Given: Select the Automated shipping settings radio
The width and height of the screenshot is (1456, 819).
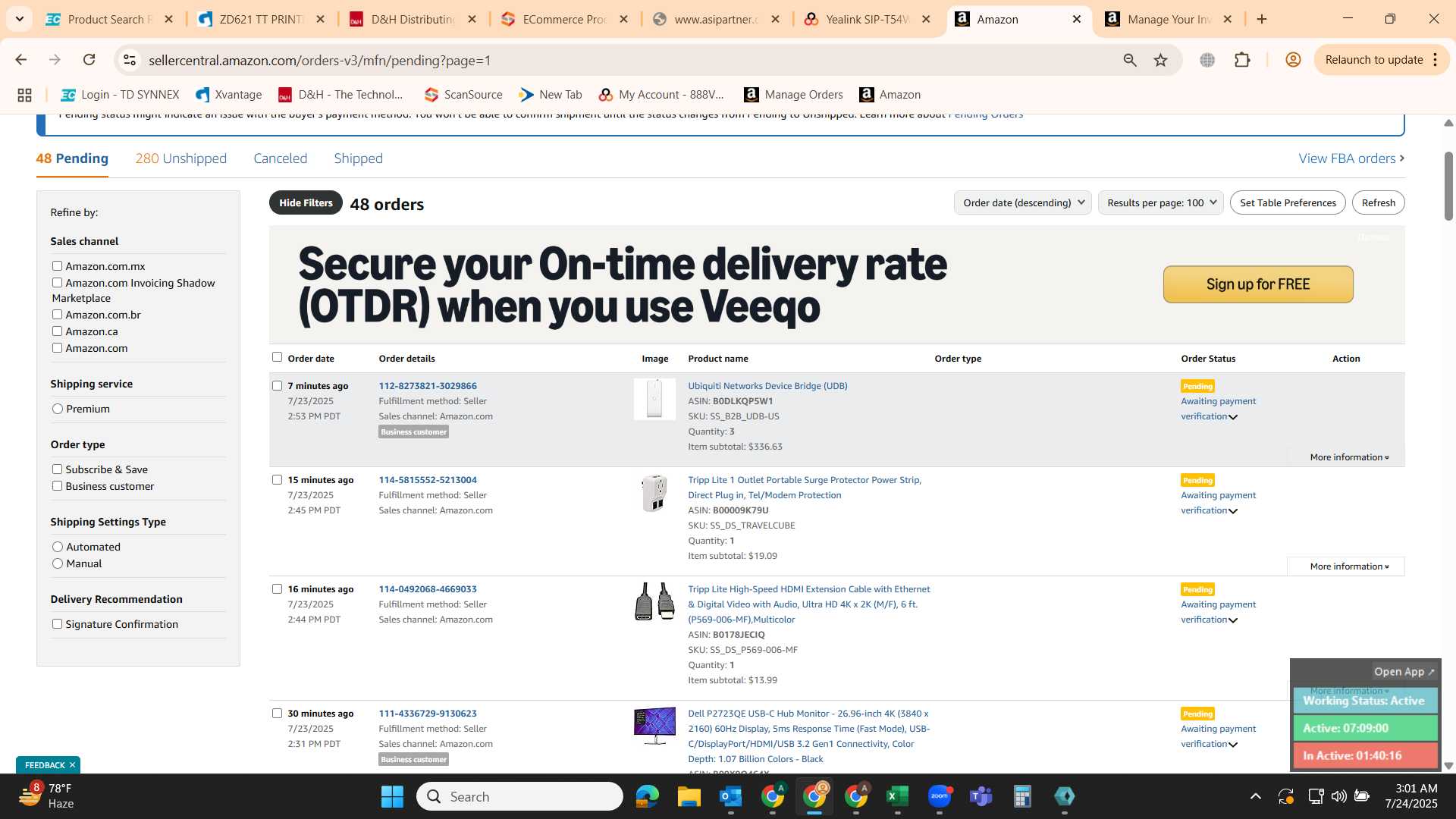Looking at the screenshot, I should coord(58,547).
